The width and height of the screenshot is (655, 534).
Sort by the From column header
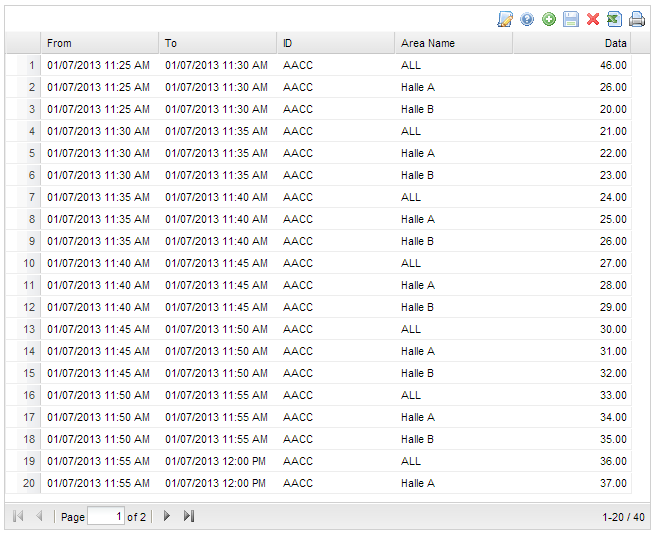coord(100,43)
